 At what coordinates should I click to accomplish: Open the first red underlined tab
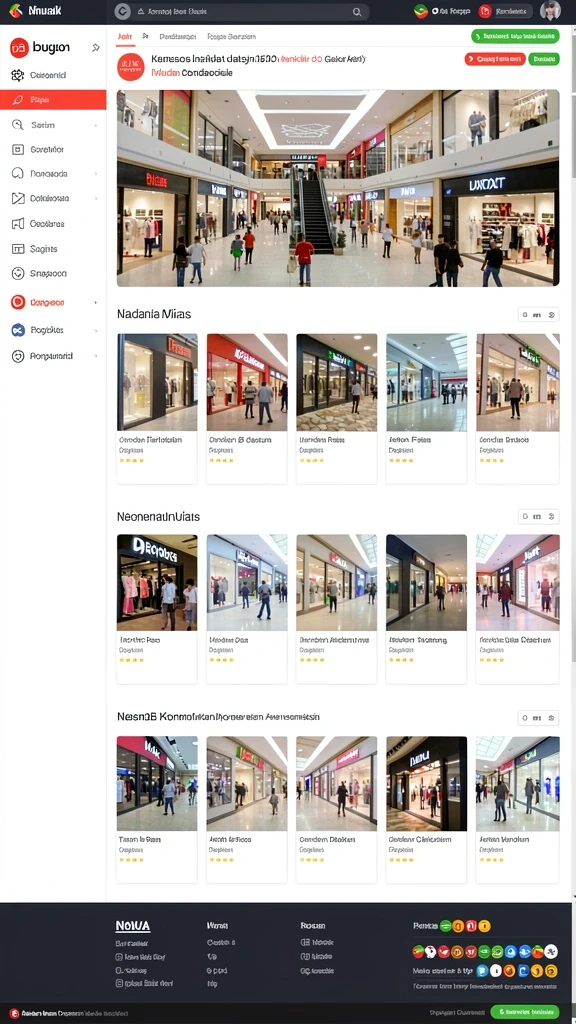[x=125, y=37]
